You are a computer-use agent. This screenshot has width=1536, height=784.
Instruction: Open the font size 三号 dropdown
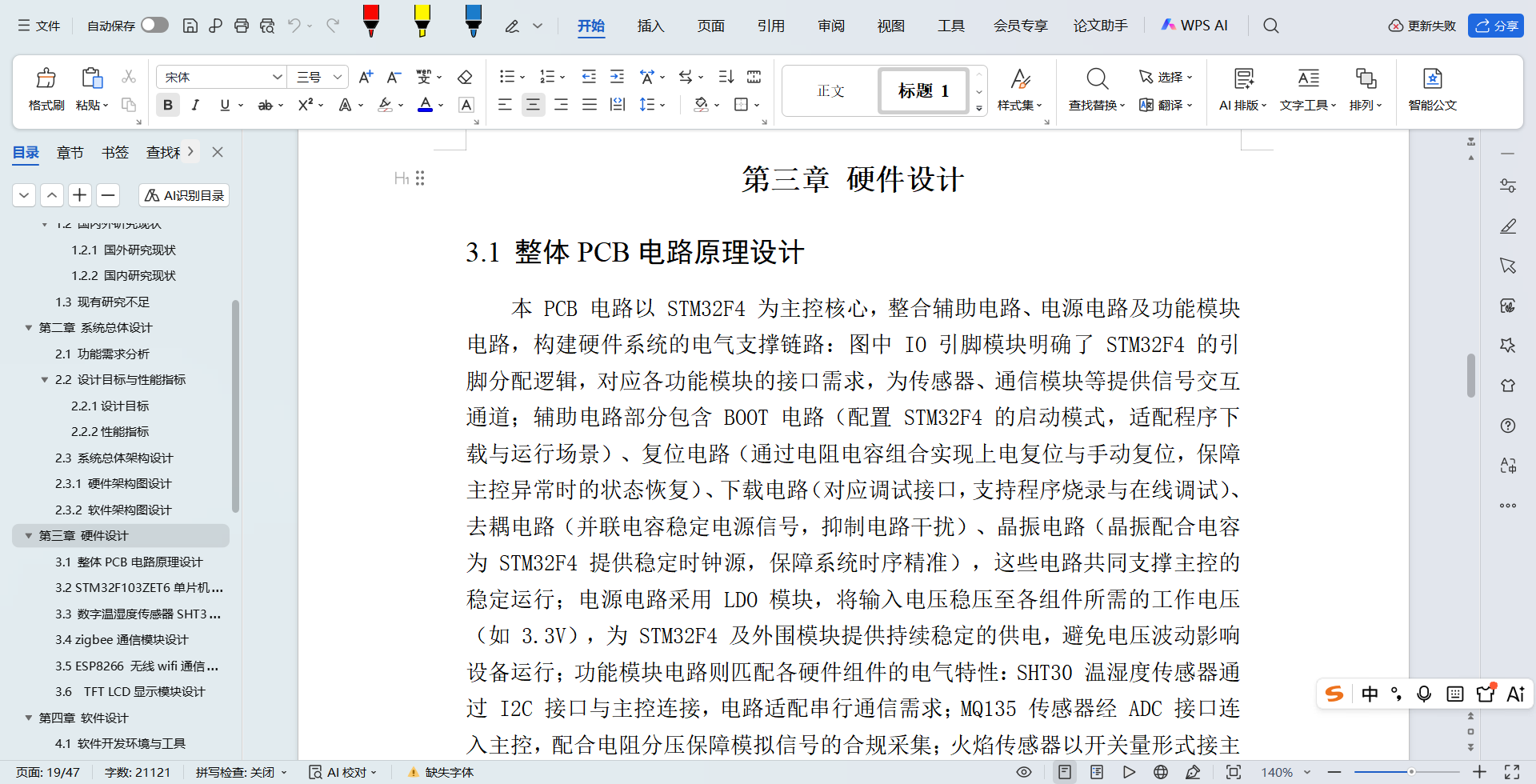(x=338, y=77)
